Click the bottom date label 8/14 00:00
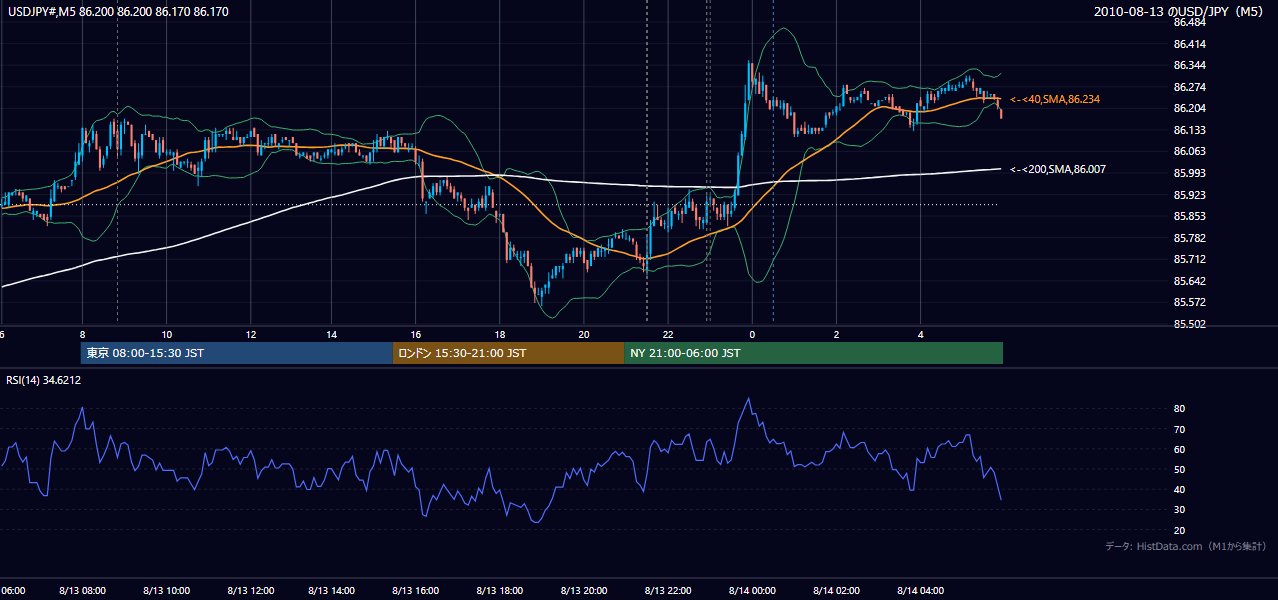Screen dimensions: 1278x600 pos(751,590)
